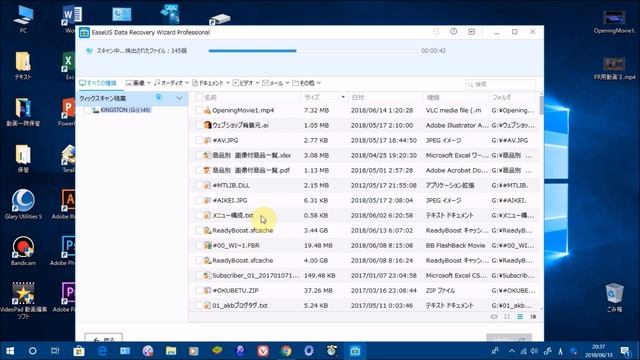This screenshot has height=360, width=640.
Task: Select the Glary Utilities 5 desktop icon
Action: pyautogui.click(x=23, y=205)
